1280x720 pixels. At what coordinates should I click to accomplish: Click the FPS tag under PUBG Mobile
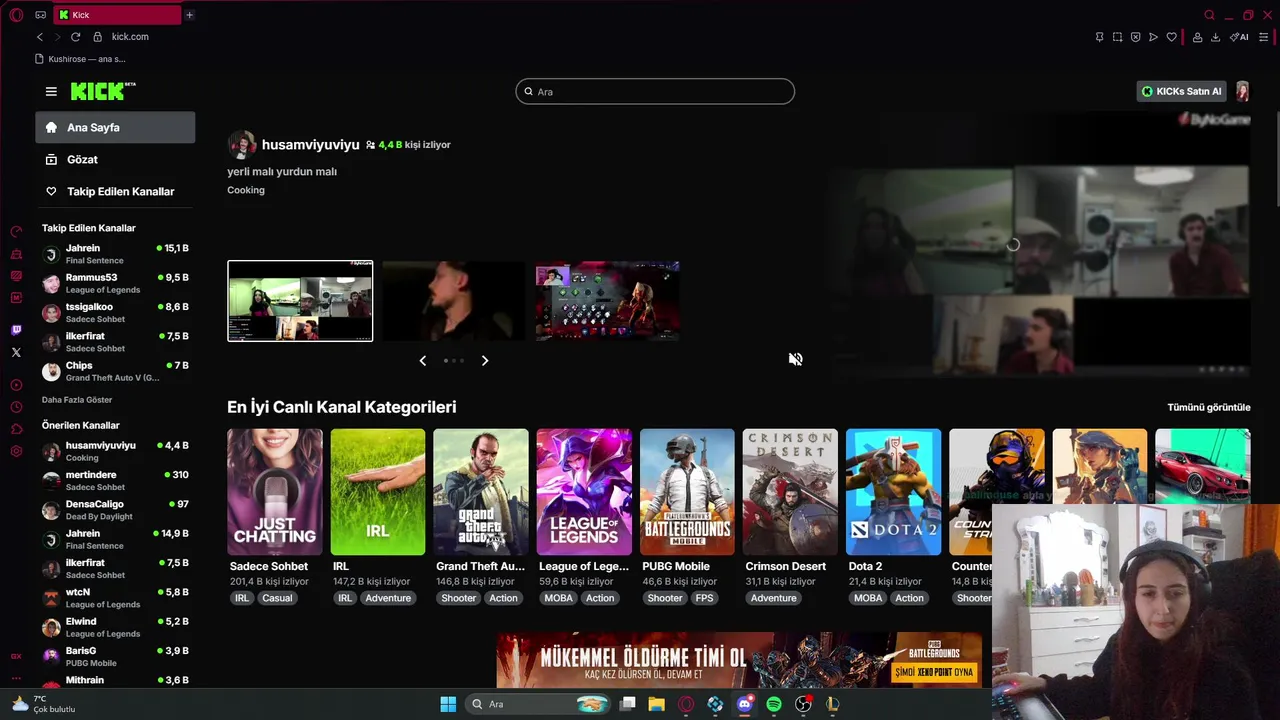click(704, 598)
